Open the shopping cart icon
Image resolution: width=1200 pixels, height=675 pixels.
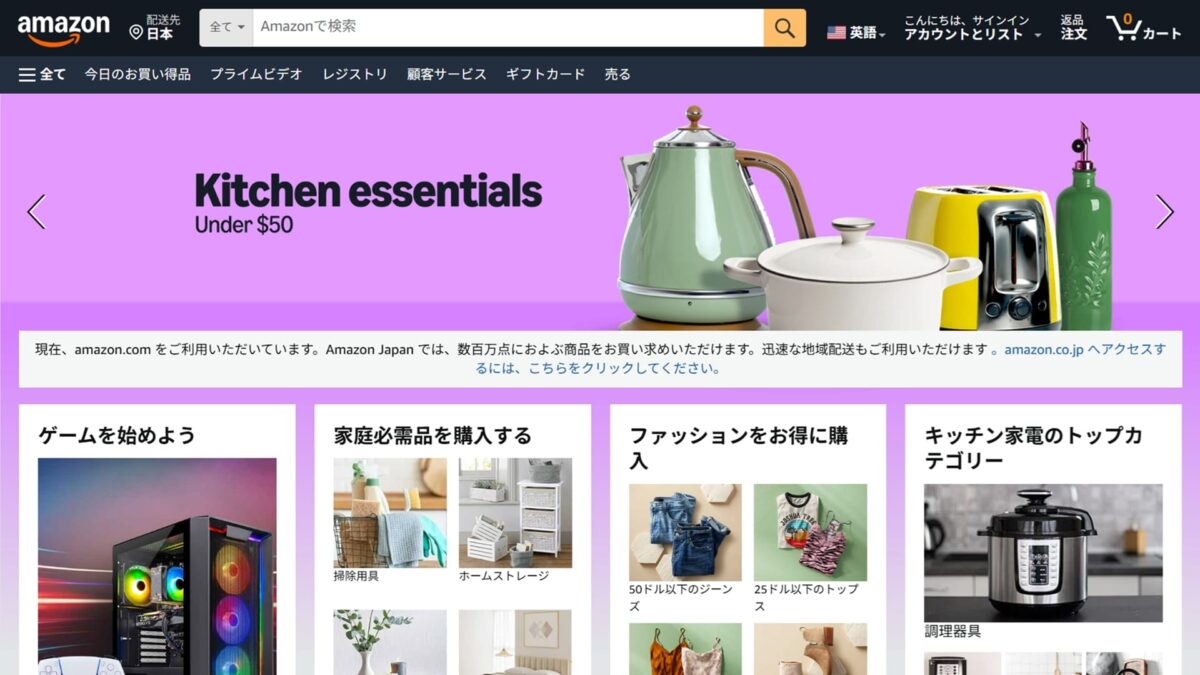[x=1143, y=28]
